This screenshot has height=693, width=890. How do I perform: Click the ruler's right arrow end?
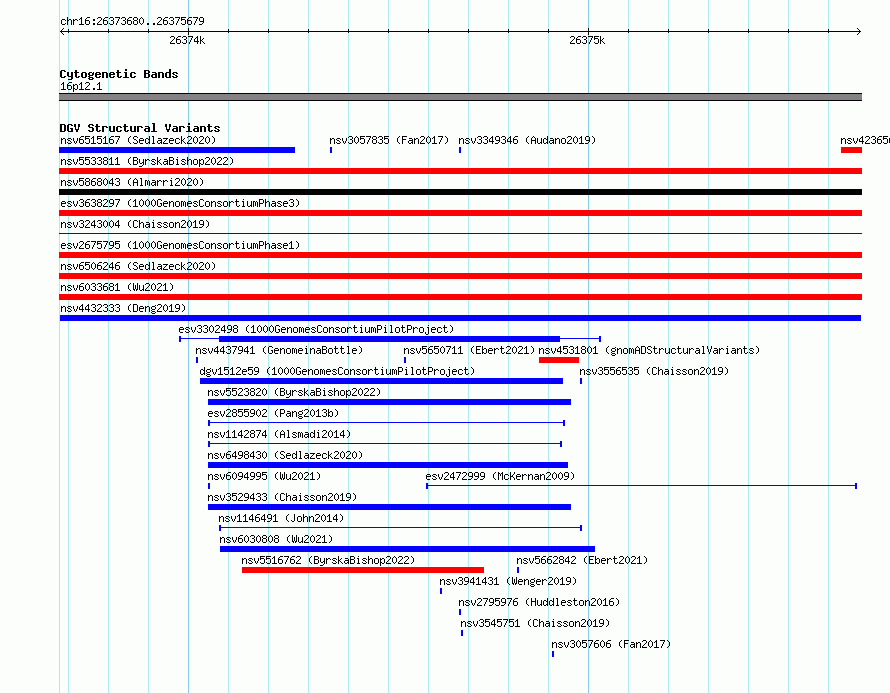click(858, 31)
